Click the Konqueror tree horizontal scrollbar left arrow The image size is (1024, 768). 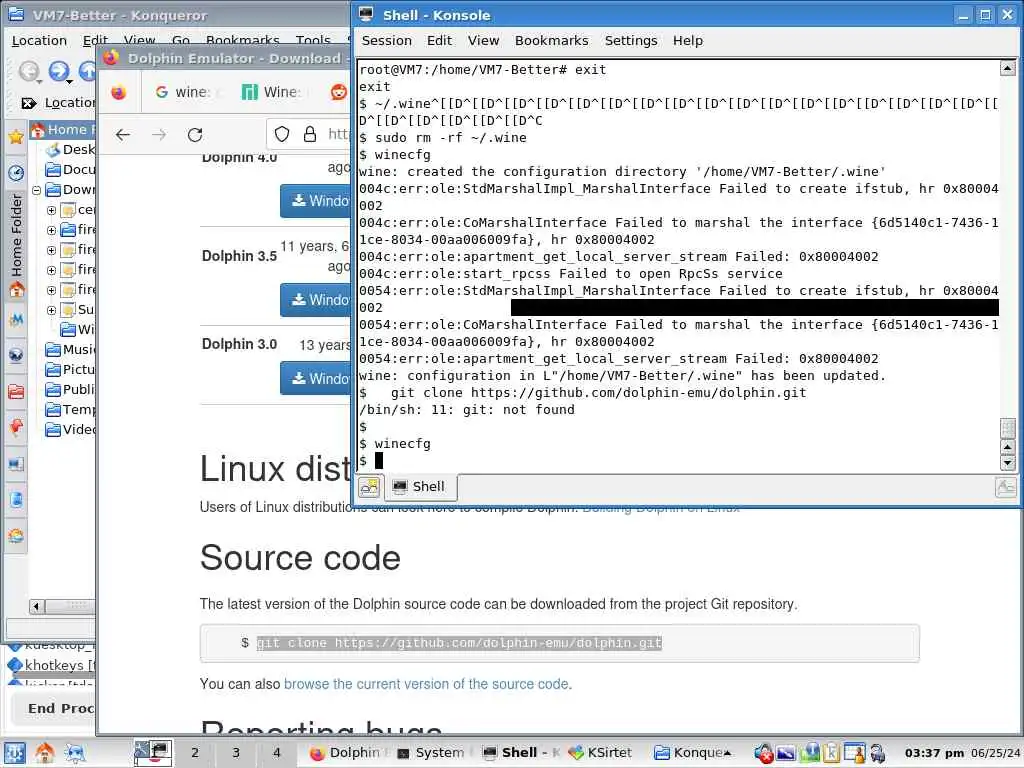[x=37, y=607]
